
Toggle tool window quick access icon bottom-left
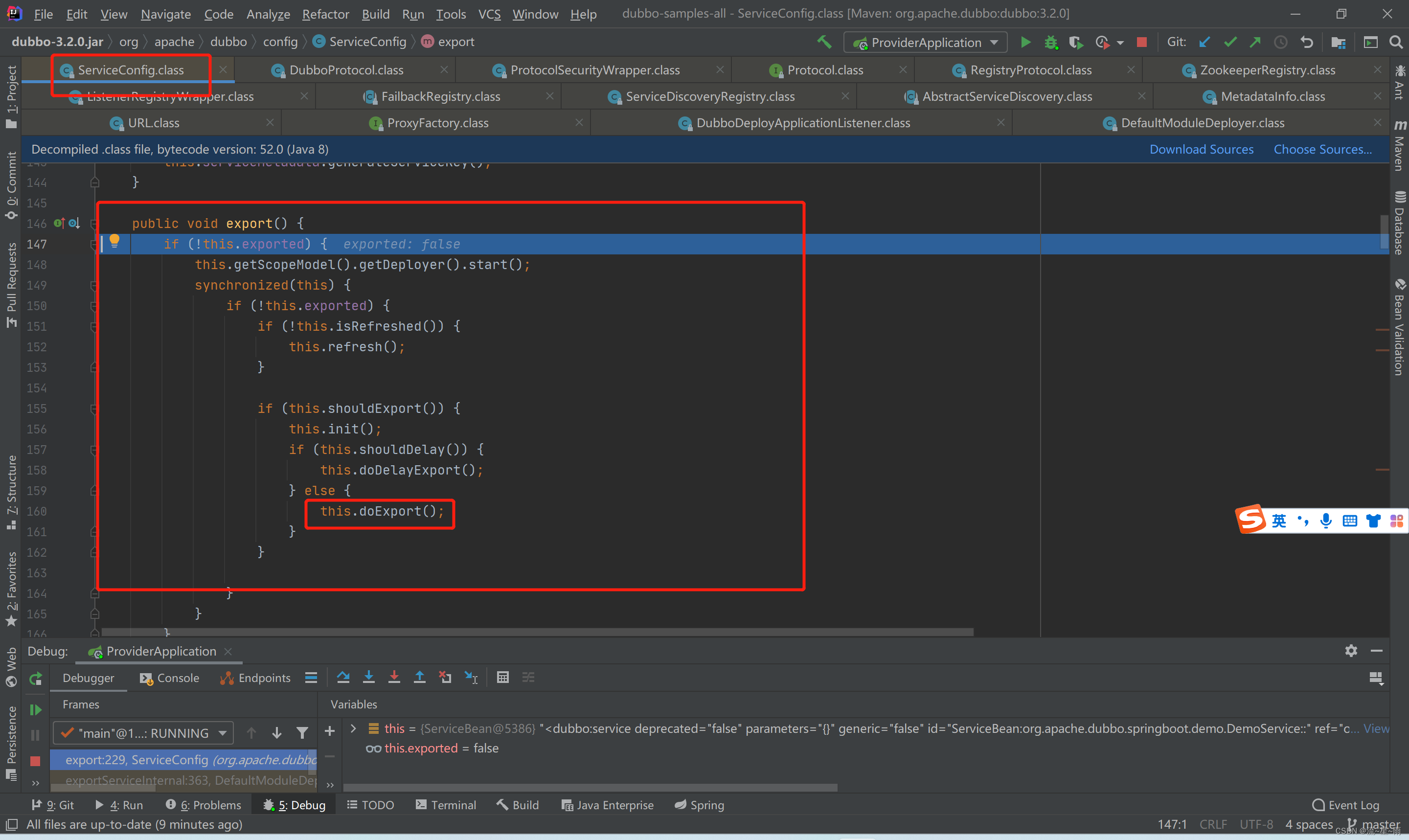pos(11,825)
